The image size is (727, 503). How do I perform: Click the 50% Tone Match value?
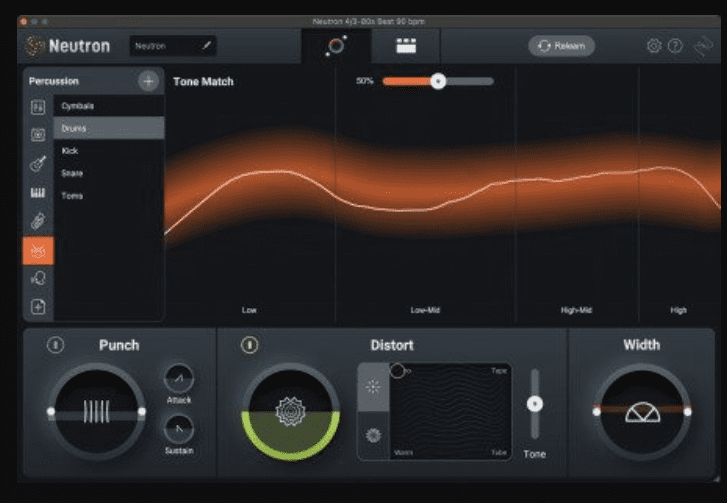point(364,81)
